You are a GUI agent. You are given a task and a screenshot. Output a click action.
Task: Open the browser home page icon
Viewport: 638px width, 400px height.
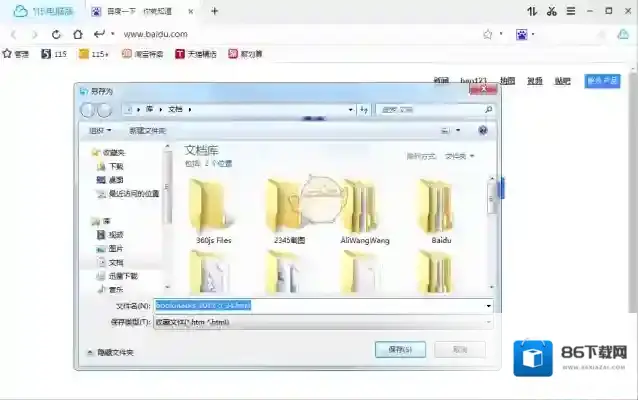point(77,35)
